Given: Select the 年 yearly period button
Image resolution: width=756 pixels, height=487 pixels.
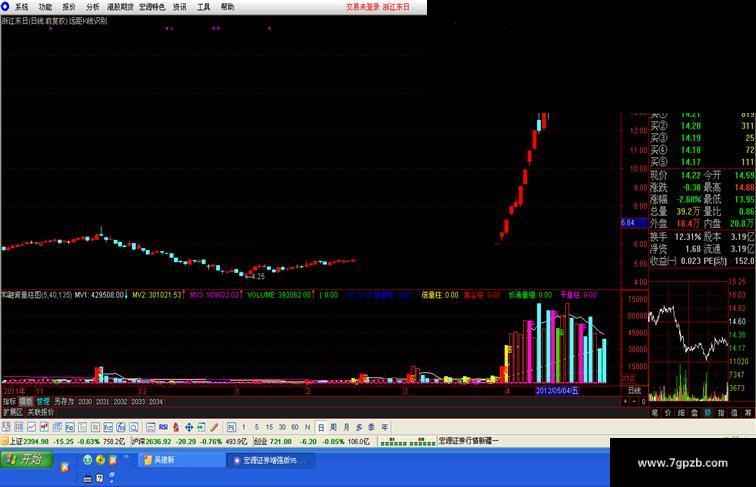Looking at the screenshot, I should [x=384, y=427].
